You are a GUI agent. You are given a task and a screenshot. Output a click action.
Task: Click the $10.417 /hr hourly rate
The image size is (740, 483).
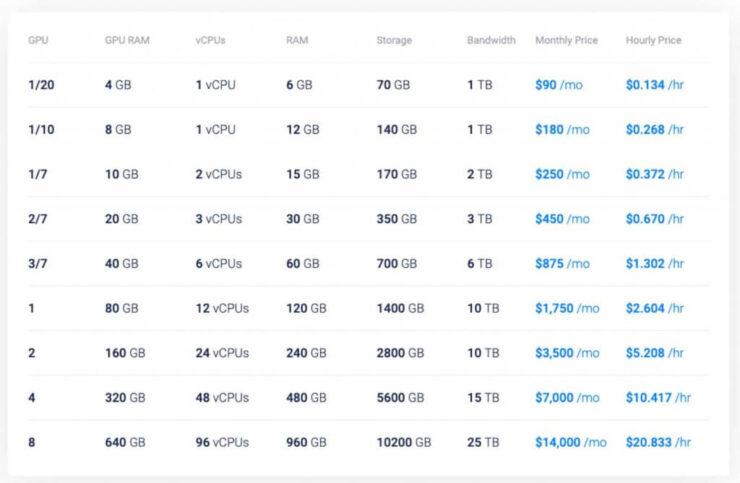pyautogui.click(x=658, y=398)
